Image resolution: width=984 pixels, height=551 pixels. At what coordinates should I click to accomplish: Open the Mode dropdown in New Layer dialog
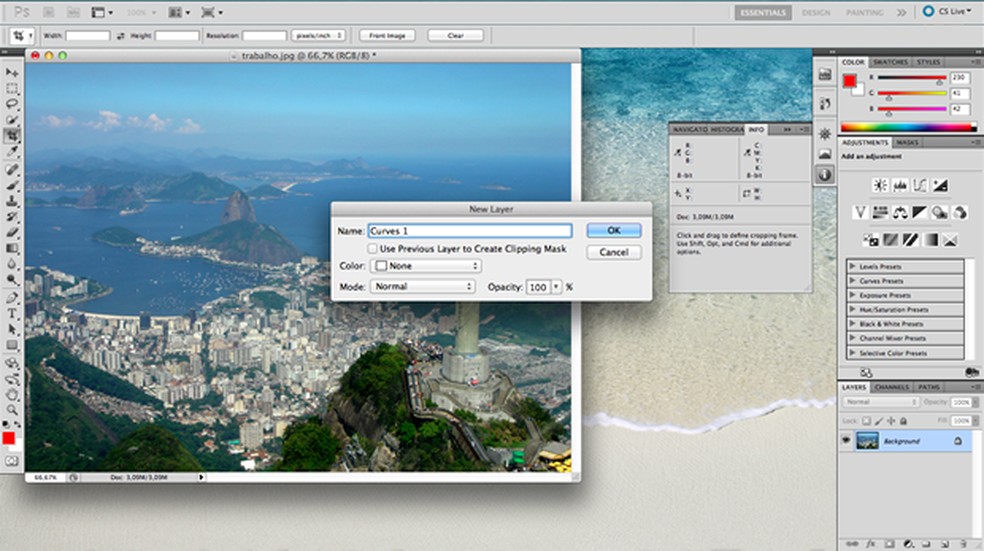pyautogui.click(x=422, y=287)
